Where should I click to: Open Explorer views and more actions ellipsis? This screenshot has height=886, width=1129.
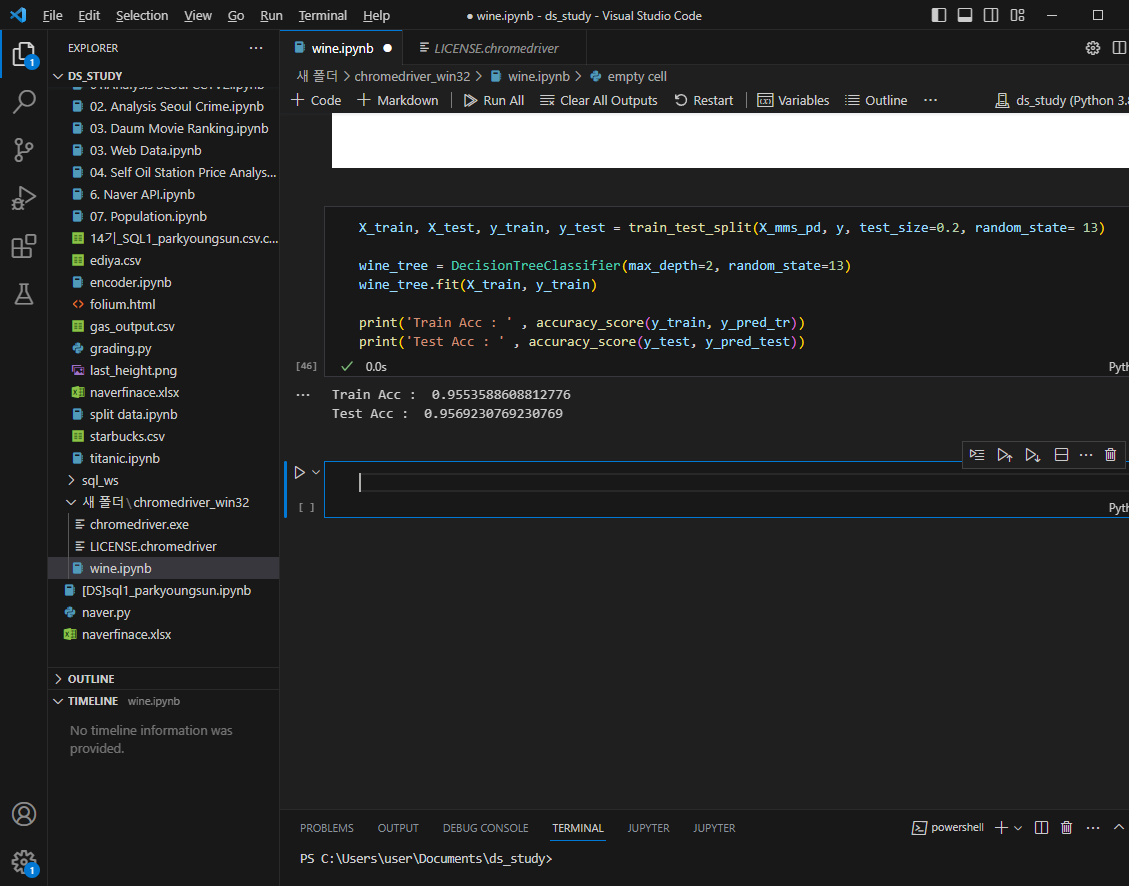point(256,48)
